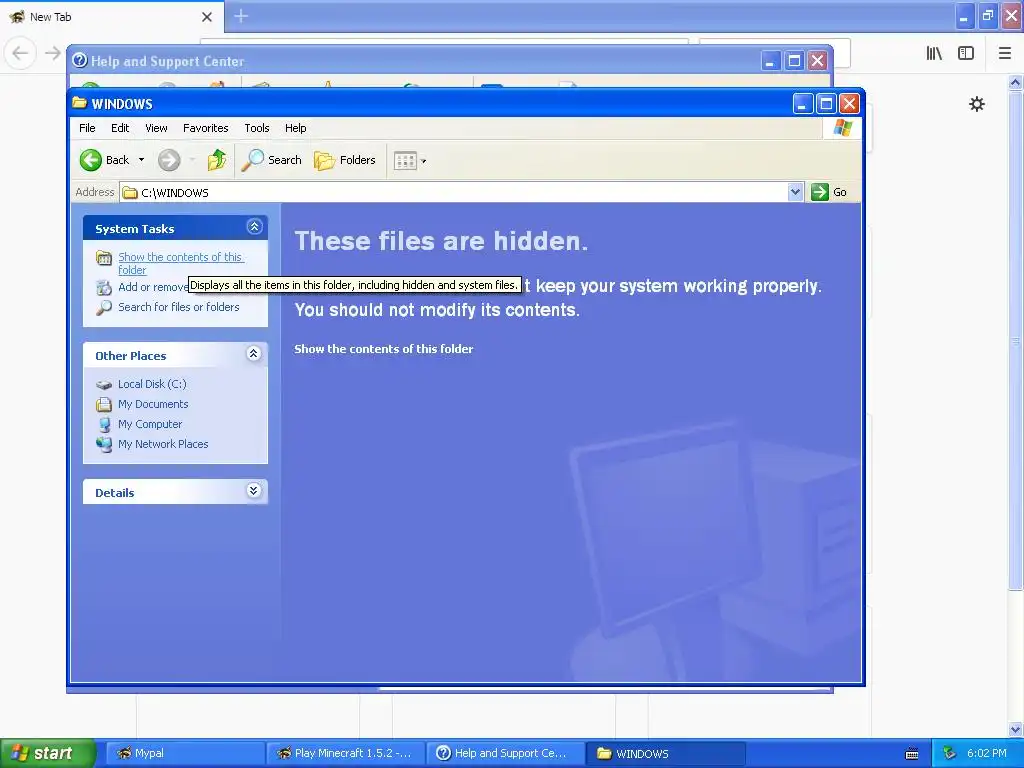Open the Edit menu
This screenshot has width=1024, height=768.
tap(120, 128)
